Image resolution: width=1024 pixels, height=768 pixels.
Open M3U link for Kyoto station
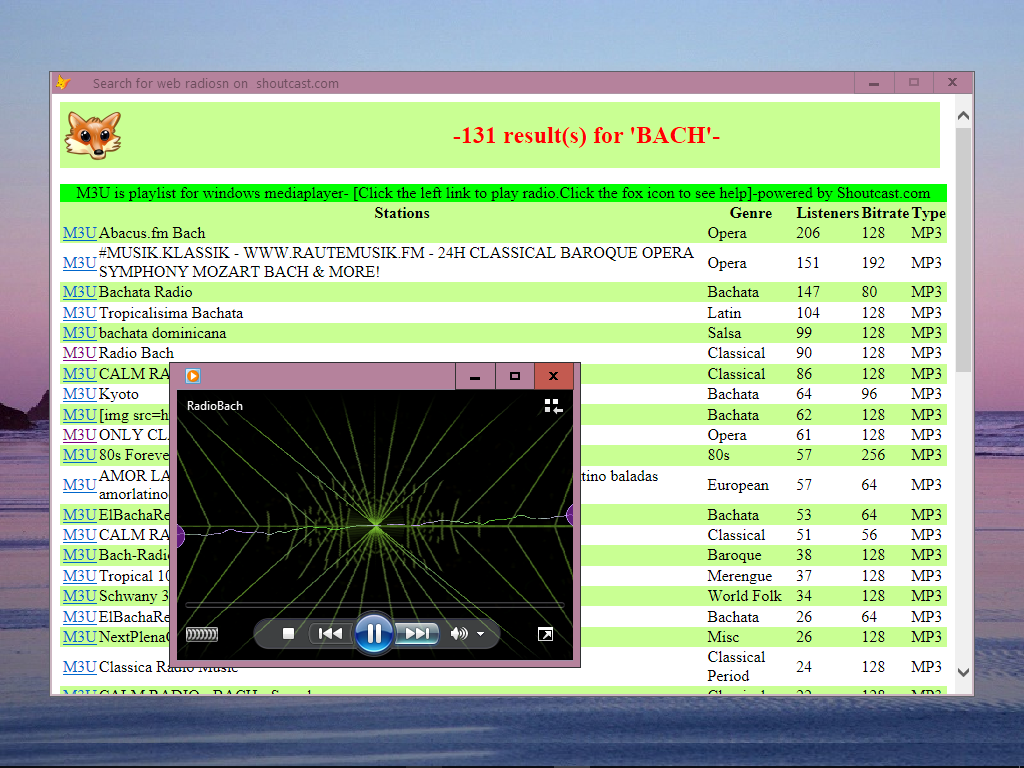point(80,394)
